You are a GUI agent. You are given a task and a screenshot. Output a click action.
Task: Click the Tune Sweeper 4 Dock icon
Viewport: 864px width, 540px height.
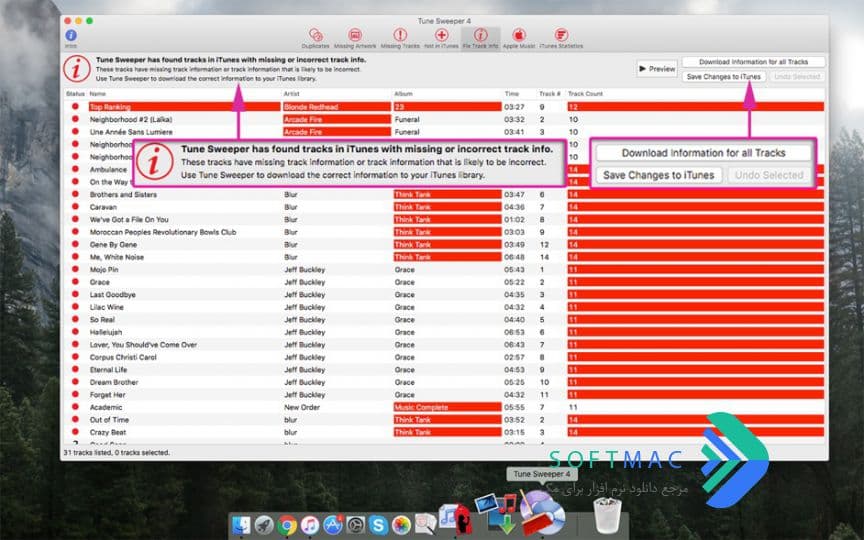point(542,514)
